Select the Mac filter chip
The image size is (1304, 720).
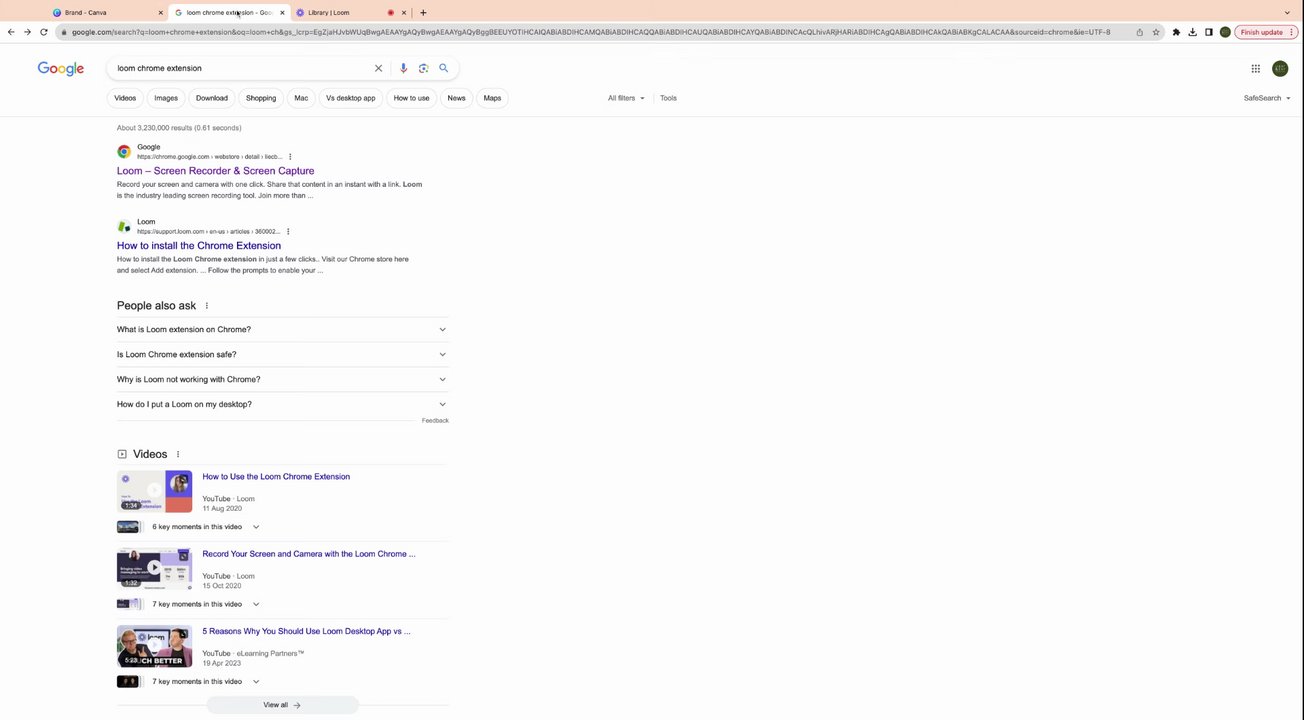[x=301, y=98]
